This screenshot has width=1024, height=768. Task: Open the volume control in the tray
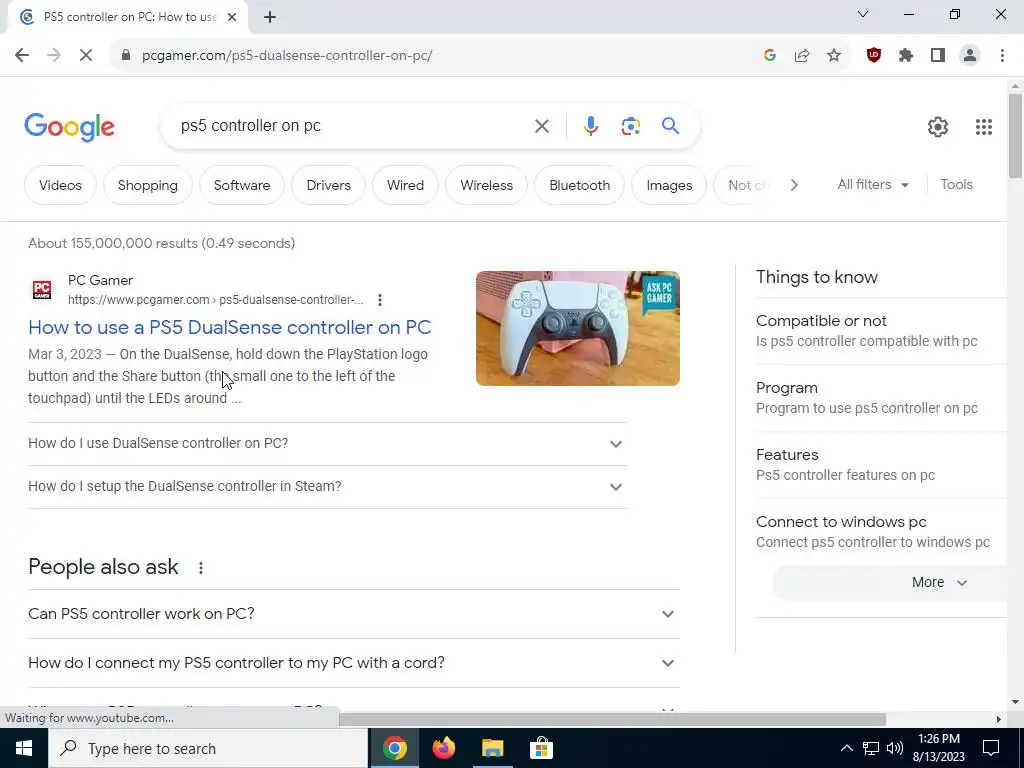tap(895, 748)
